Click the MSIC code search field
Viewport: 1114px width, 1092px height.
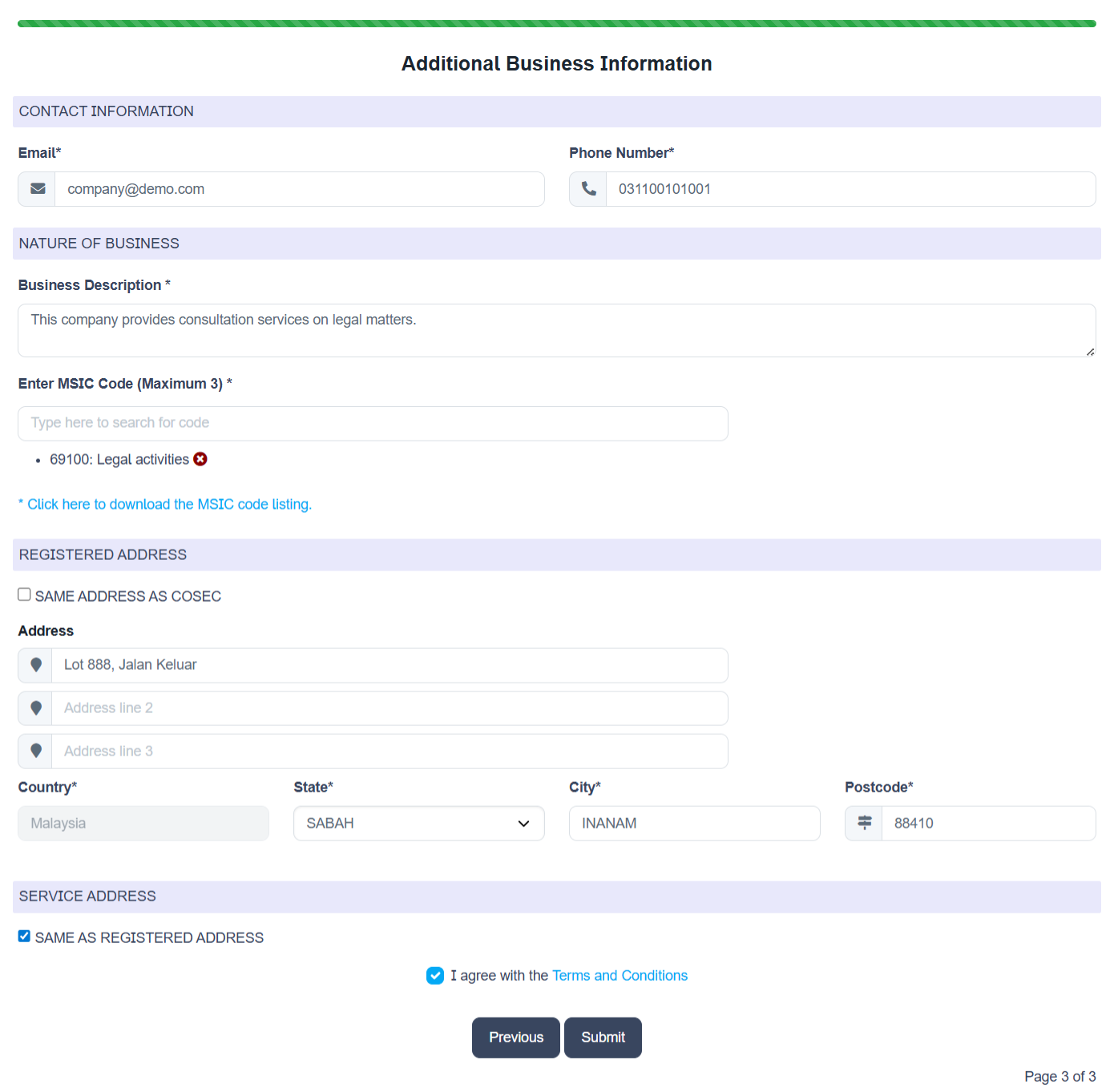[x=373, y=423]
